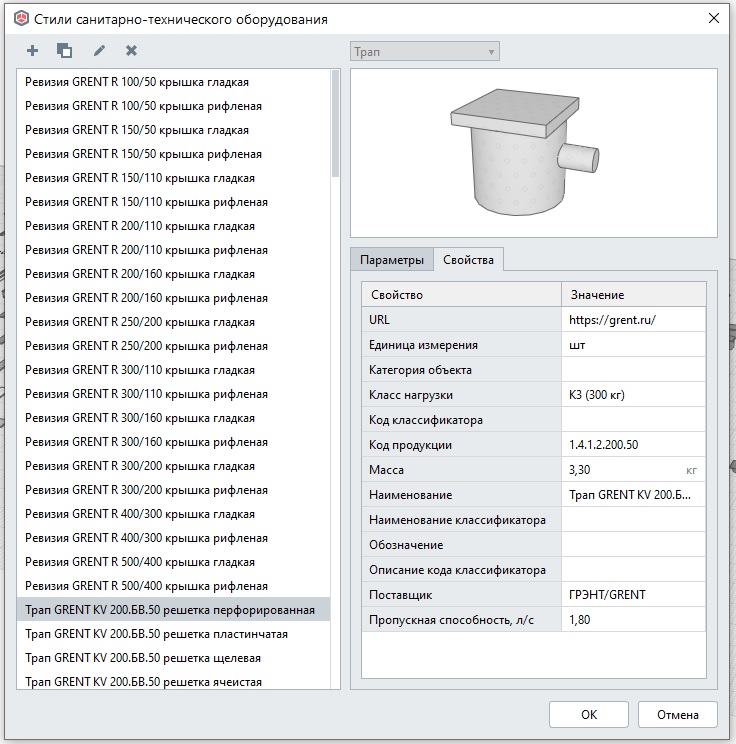Select Ревизия GRENT R 400/300 крышка рифленая
Viewport: 736px width, 744px height.
(x=174, y=538)
